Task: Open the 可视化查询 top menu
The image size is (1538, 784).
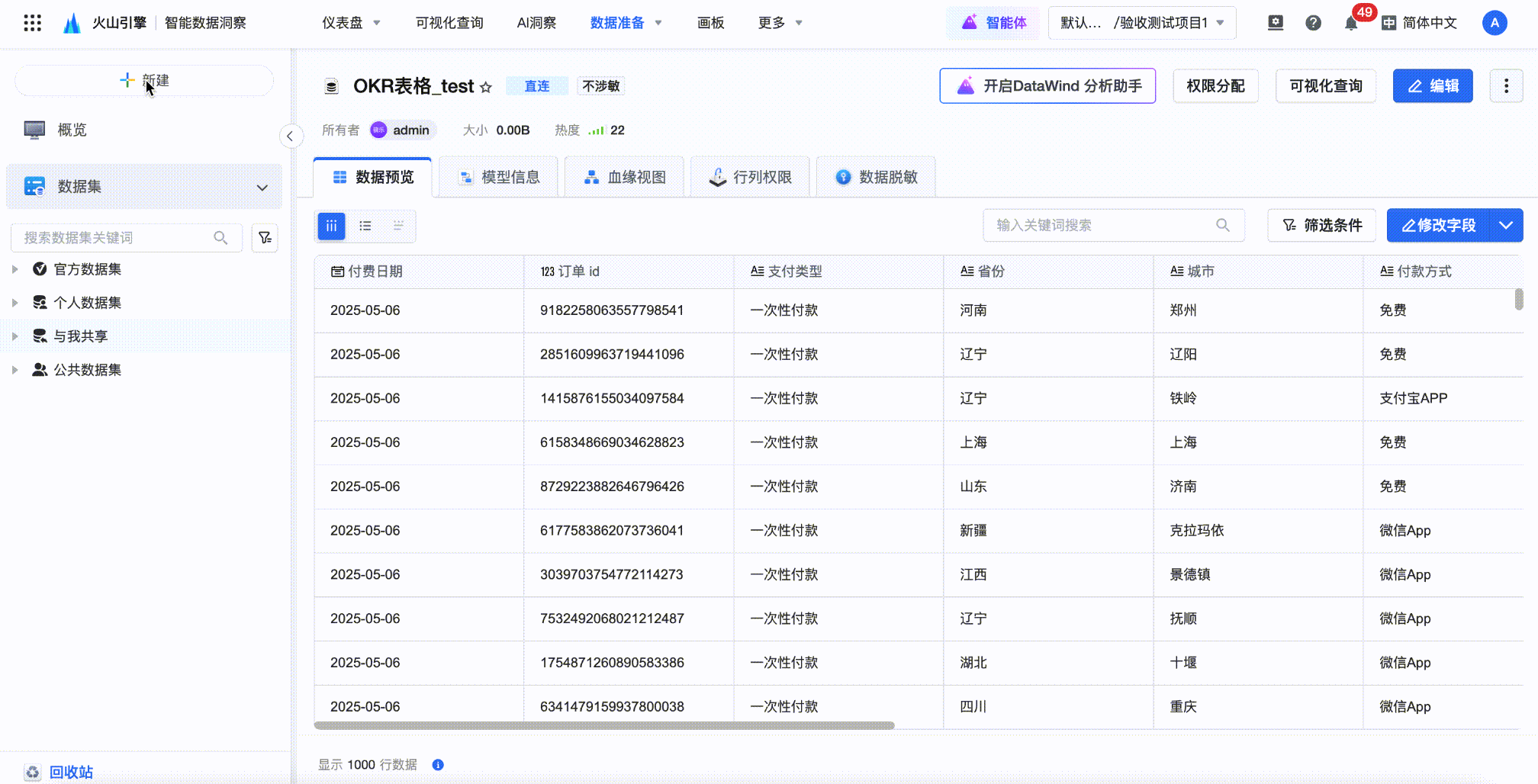Action: click(449, 23)
